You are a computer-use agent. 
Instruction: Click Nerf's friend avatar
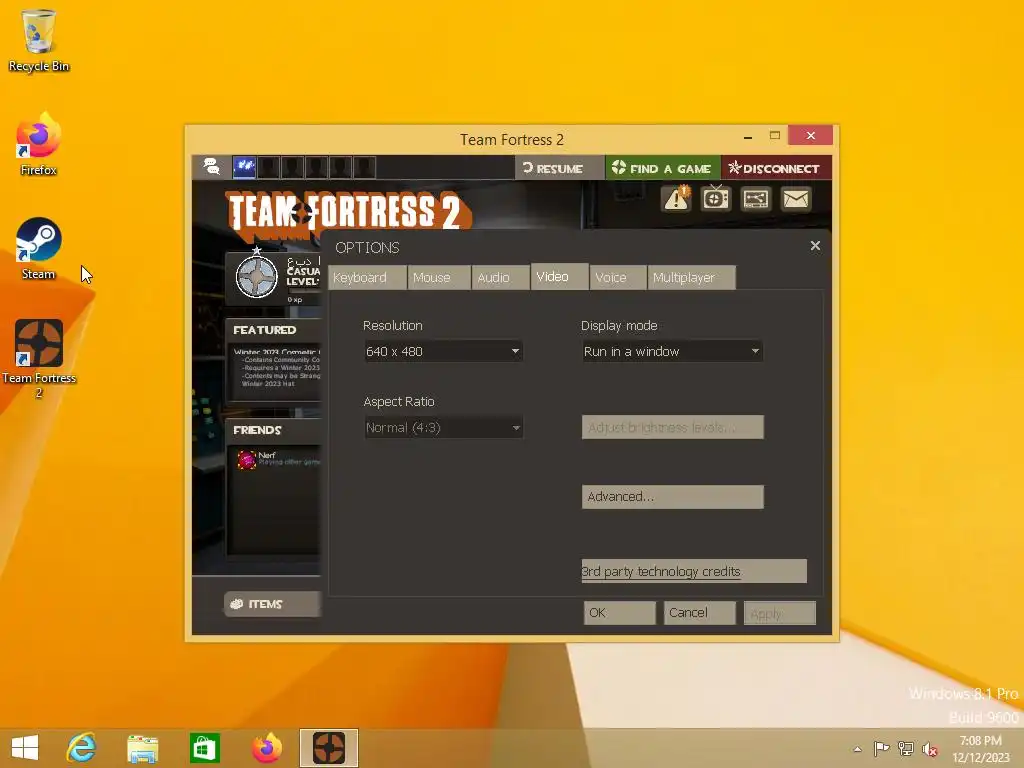[246, 460]
